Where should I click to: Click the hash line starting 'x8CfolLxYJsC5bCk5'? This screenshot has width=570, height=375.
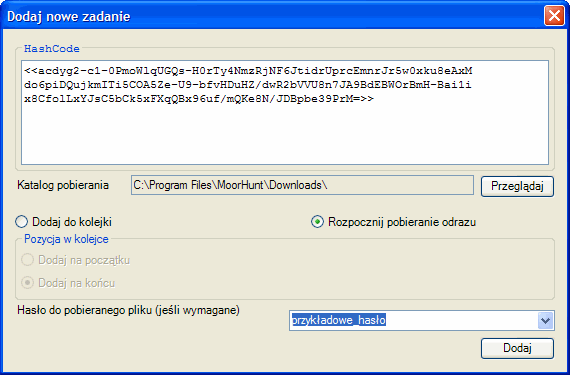[x=199, y=99]
